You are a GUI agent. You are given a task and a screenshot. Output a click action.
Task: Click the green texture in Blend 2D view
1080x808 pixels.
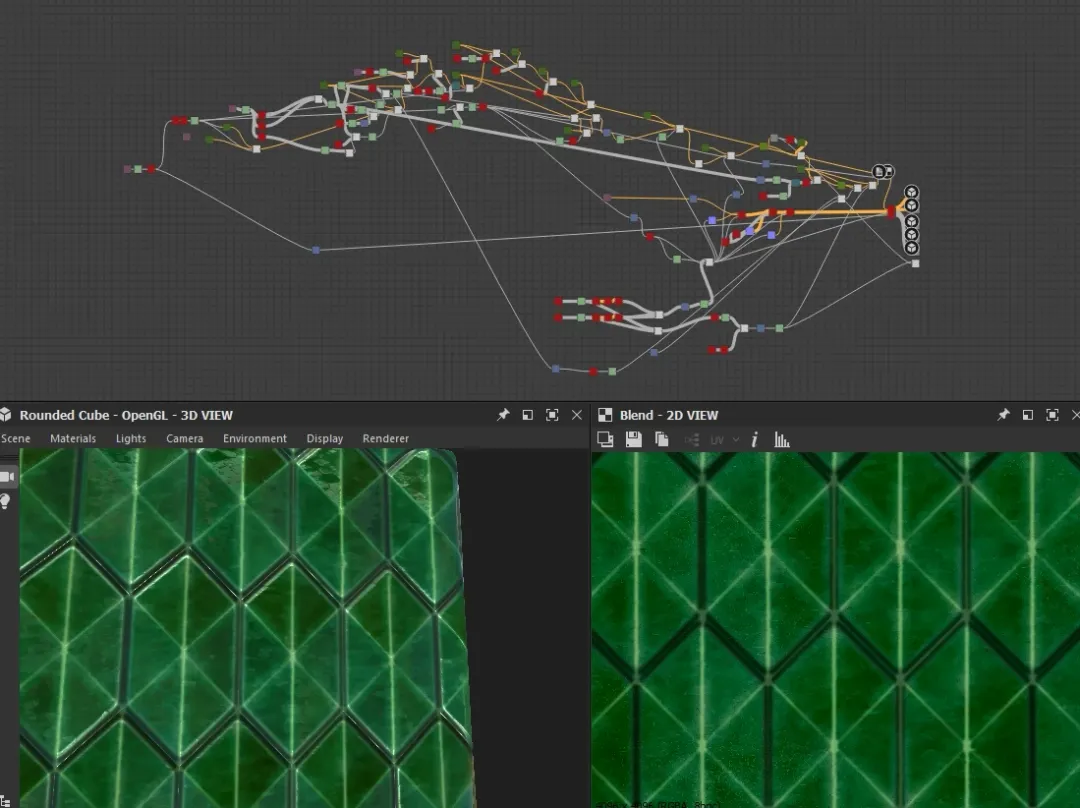coord(835,630)
